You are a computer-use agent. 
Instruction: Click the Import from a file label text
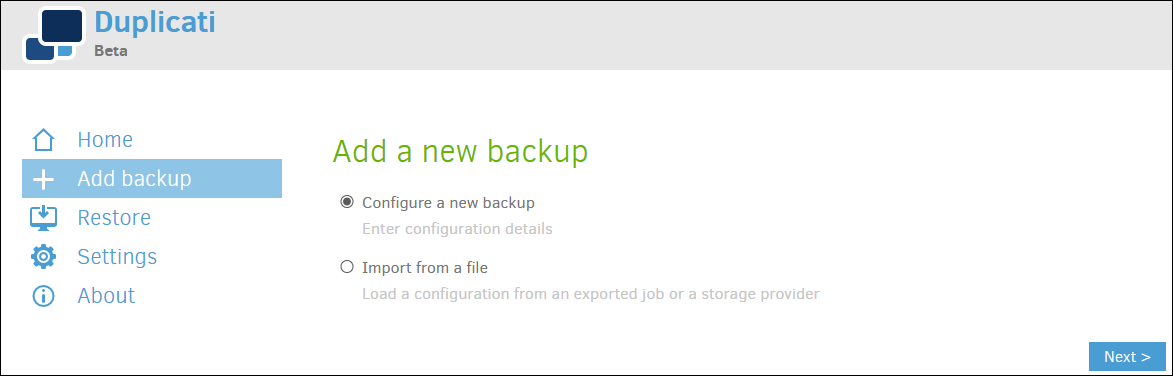click(x=425, y=267)
